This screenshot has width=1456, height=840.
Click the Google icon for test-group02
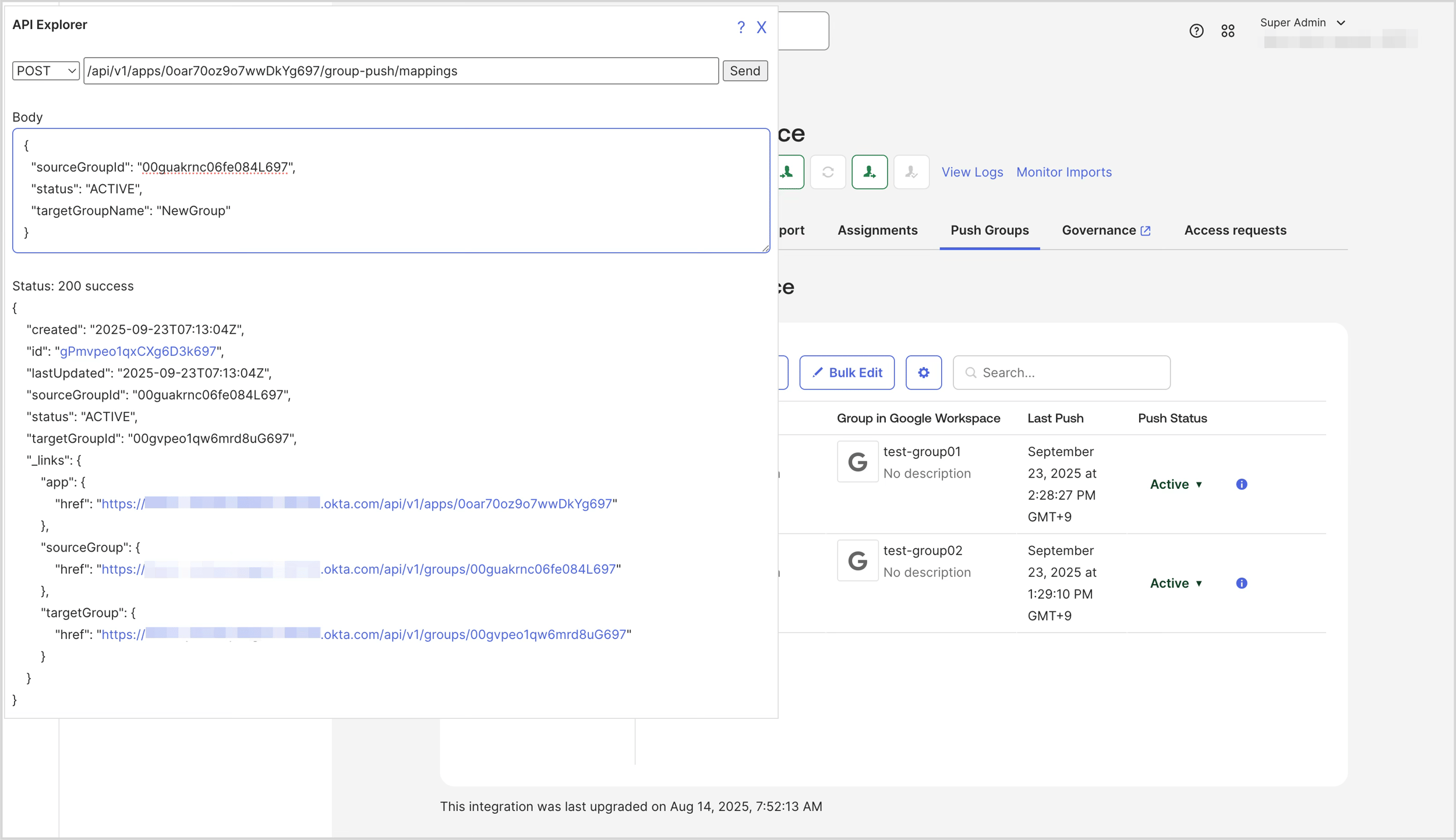click(x=857, y=560)
